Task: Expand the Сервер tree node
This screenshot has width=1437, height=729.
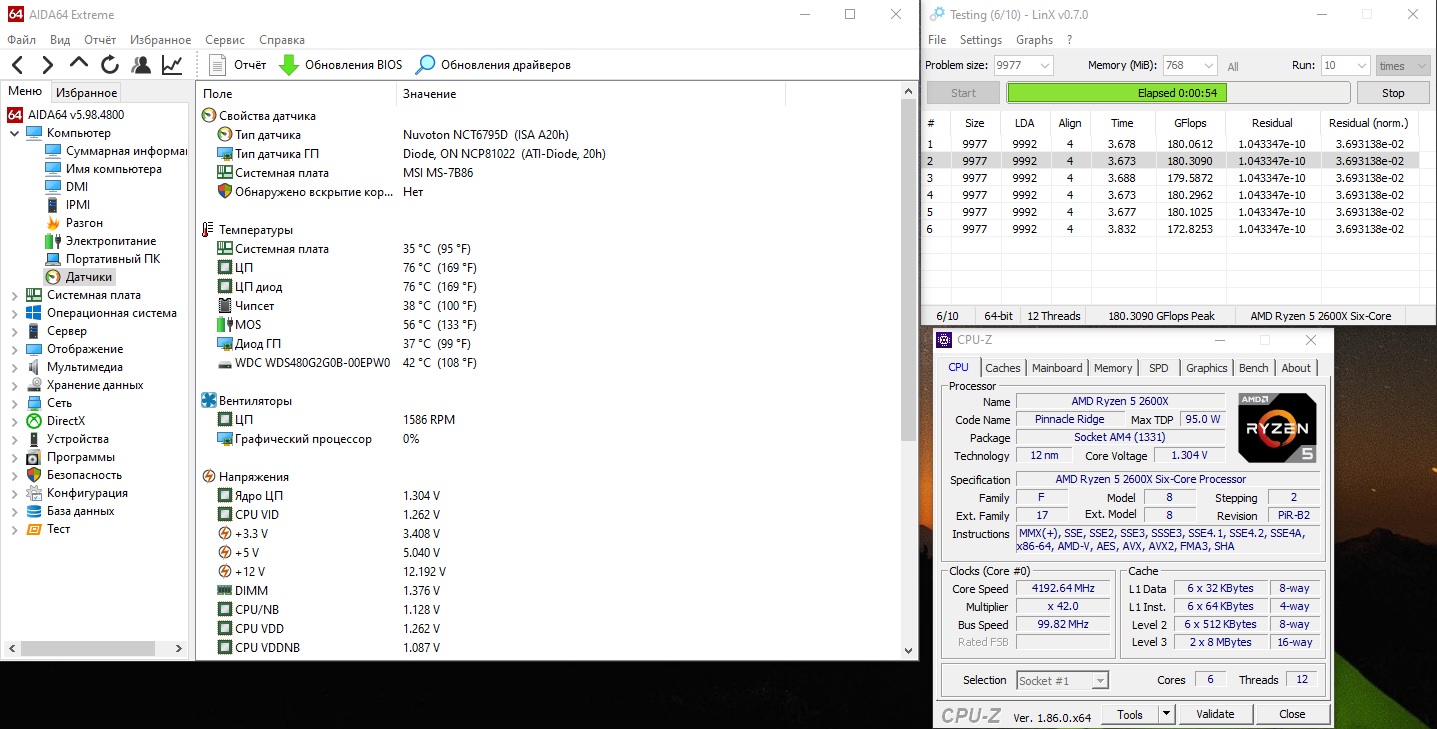Action: [x=14, y=331]
